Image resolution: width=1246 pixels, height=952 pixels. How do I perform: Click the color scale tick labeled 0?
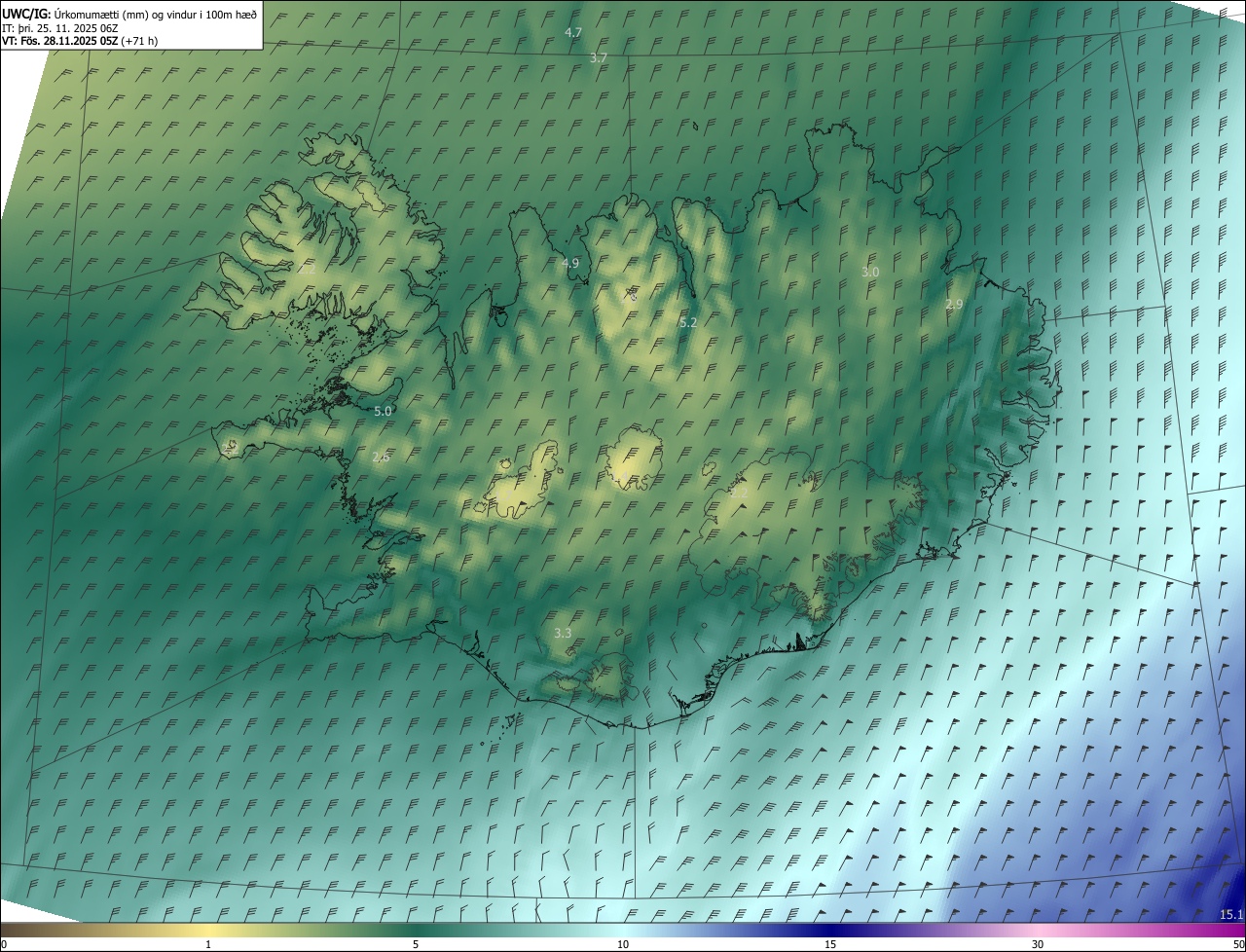4,944
